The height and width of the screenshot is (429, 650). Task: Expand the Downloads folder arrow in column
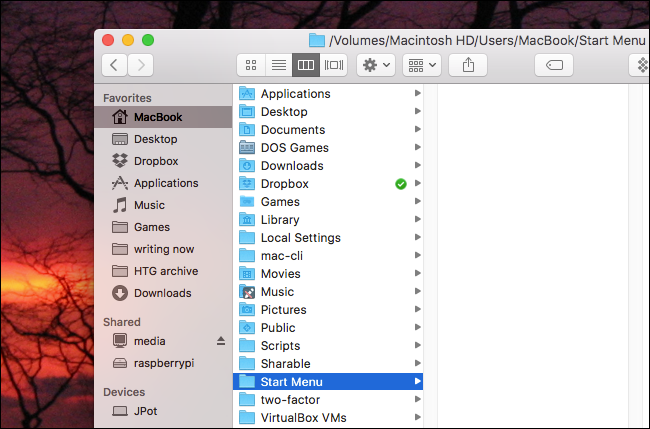pyautogui.click(x=417, y=165)
